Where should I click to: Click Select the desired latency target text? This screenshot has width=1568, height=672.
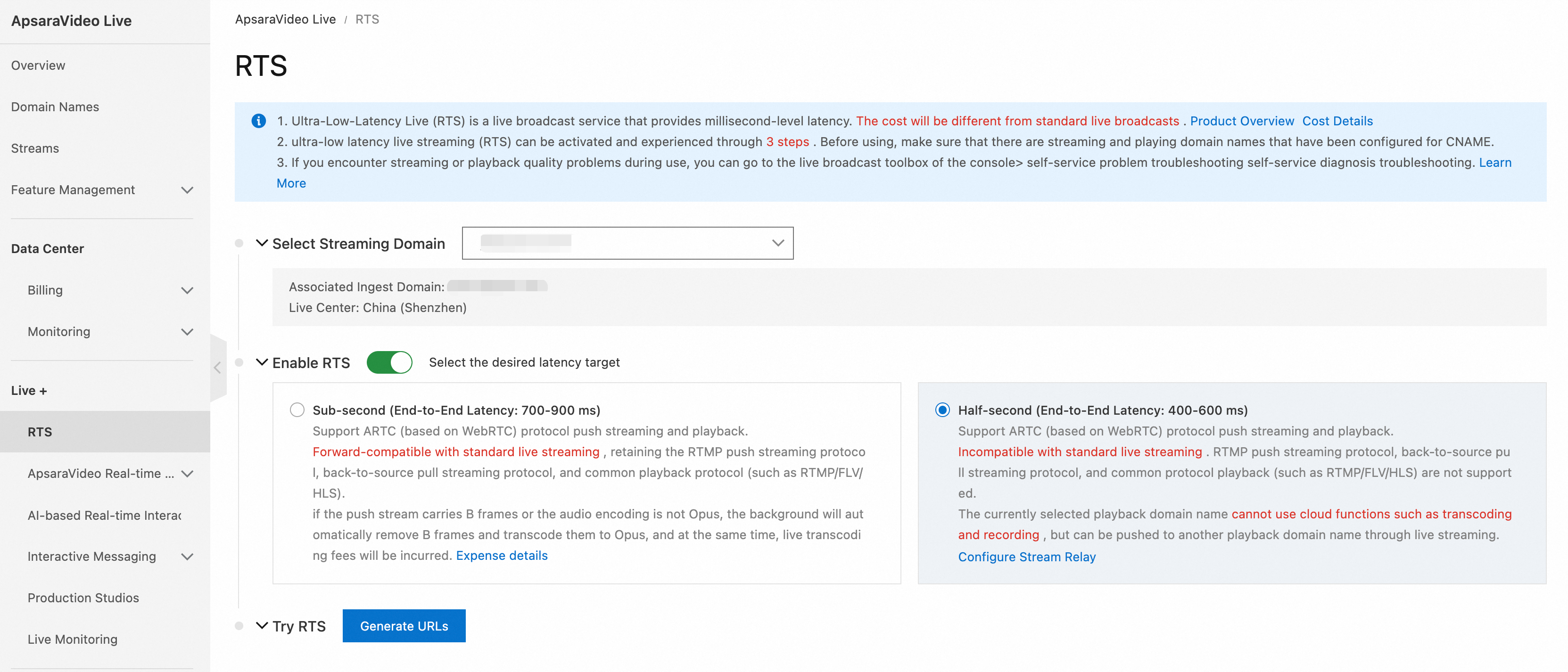(x=524, y=362)
